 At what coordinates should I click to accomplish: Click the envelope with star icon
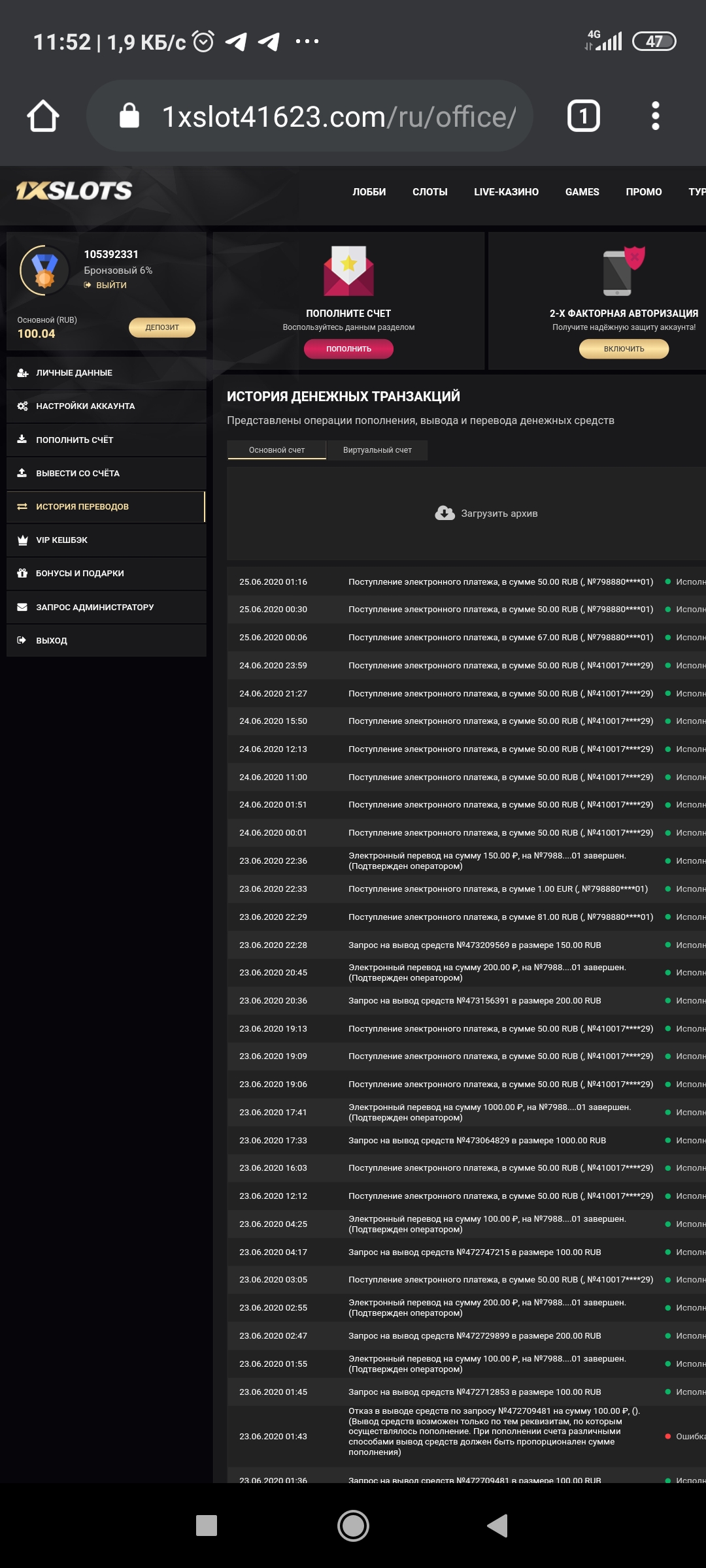(348, 271)
